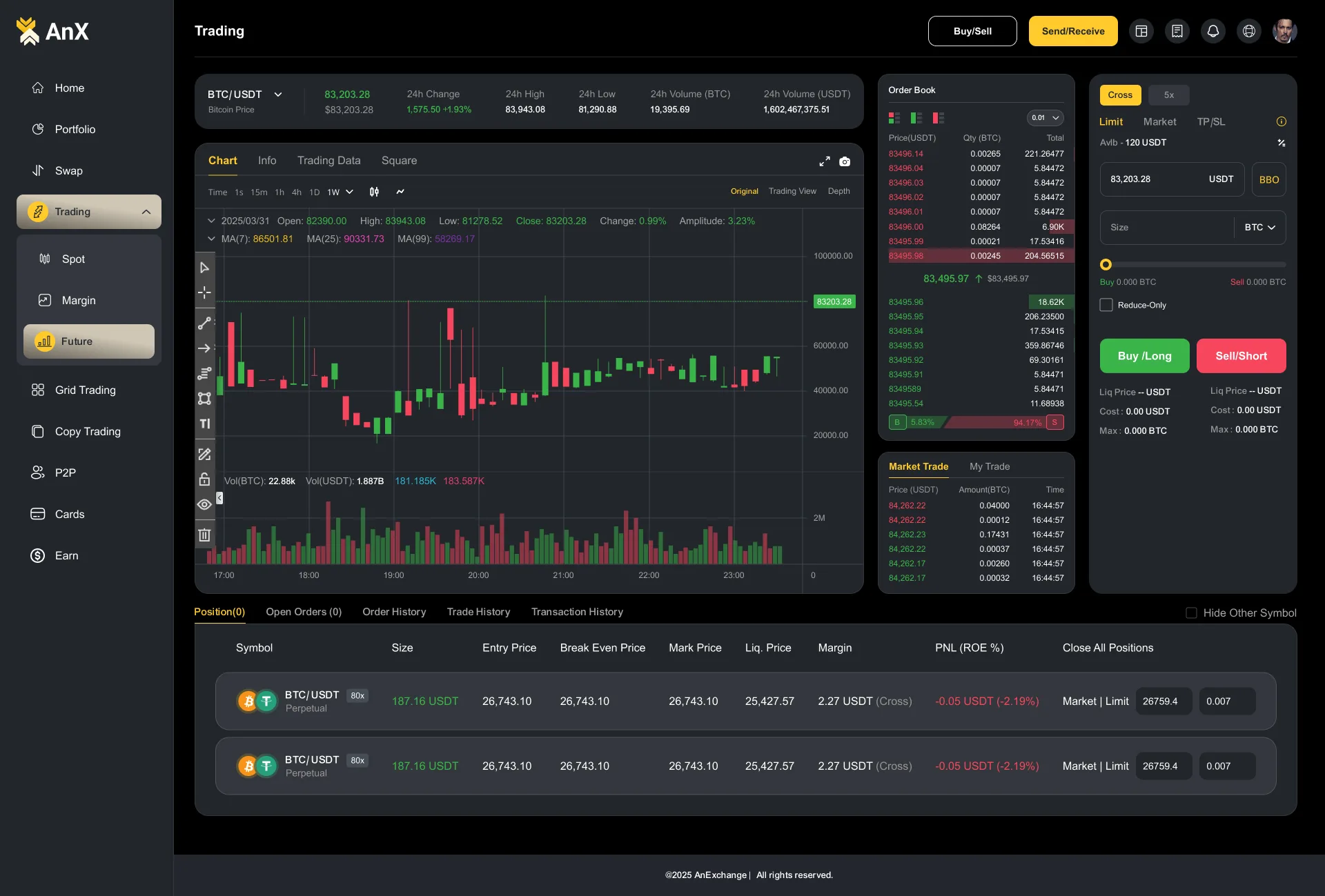Open the notifications bell
Image resolution: width=1325 pixels, height=896 pixels.
[1213, 31]
